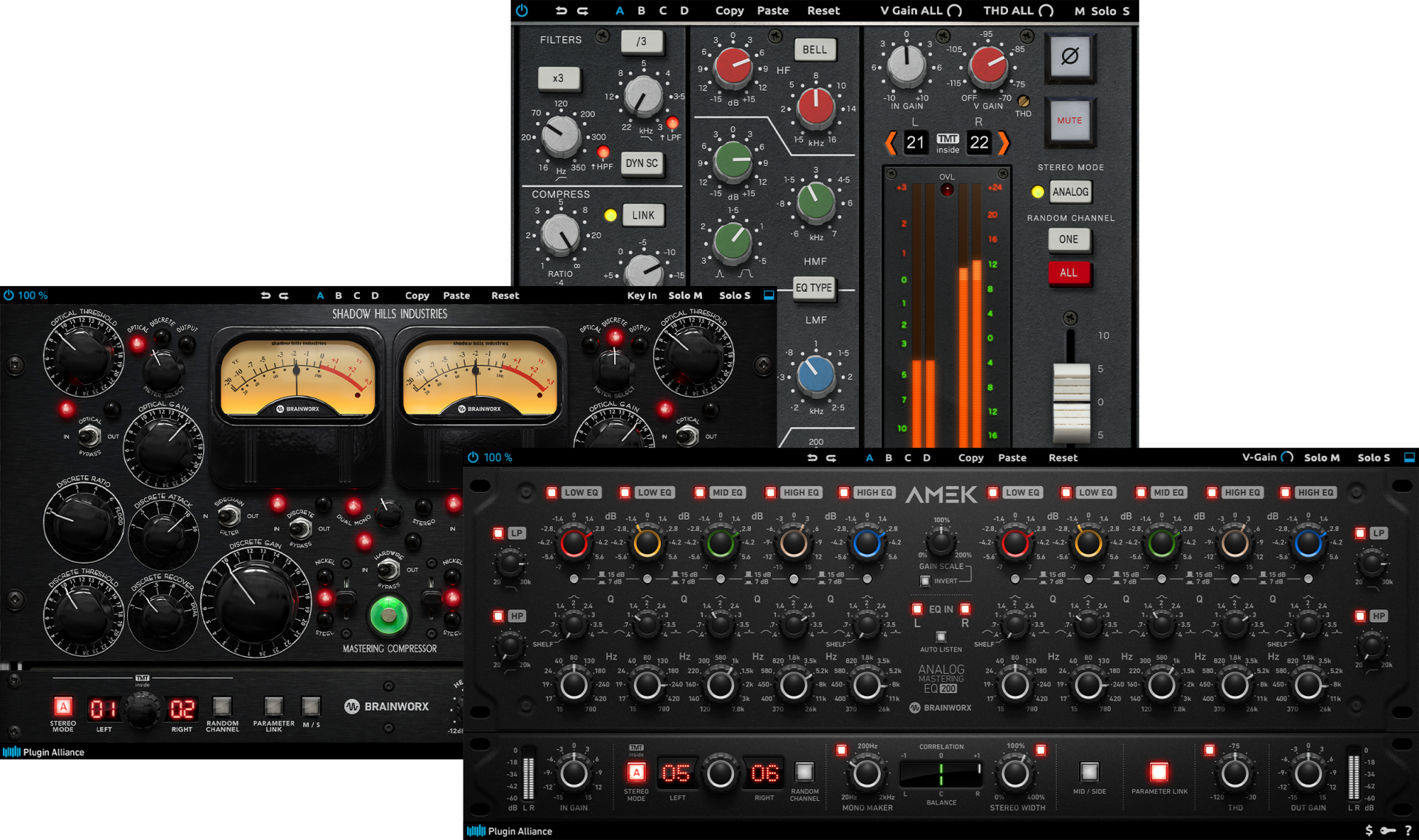The image size is (1419, 840).
Task: Click undo arrow in AMEK EQ toolbar
Action: point(812,458)
